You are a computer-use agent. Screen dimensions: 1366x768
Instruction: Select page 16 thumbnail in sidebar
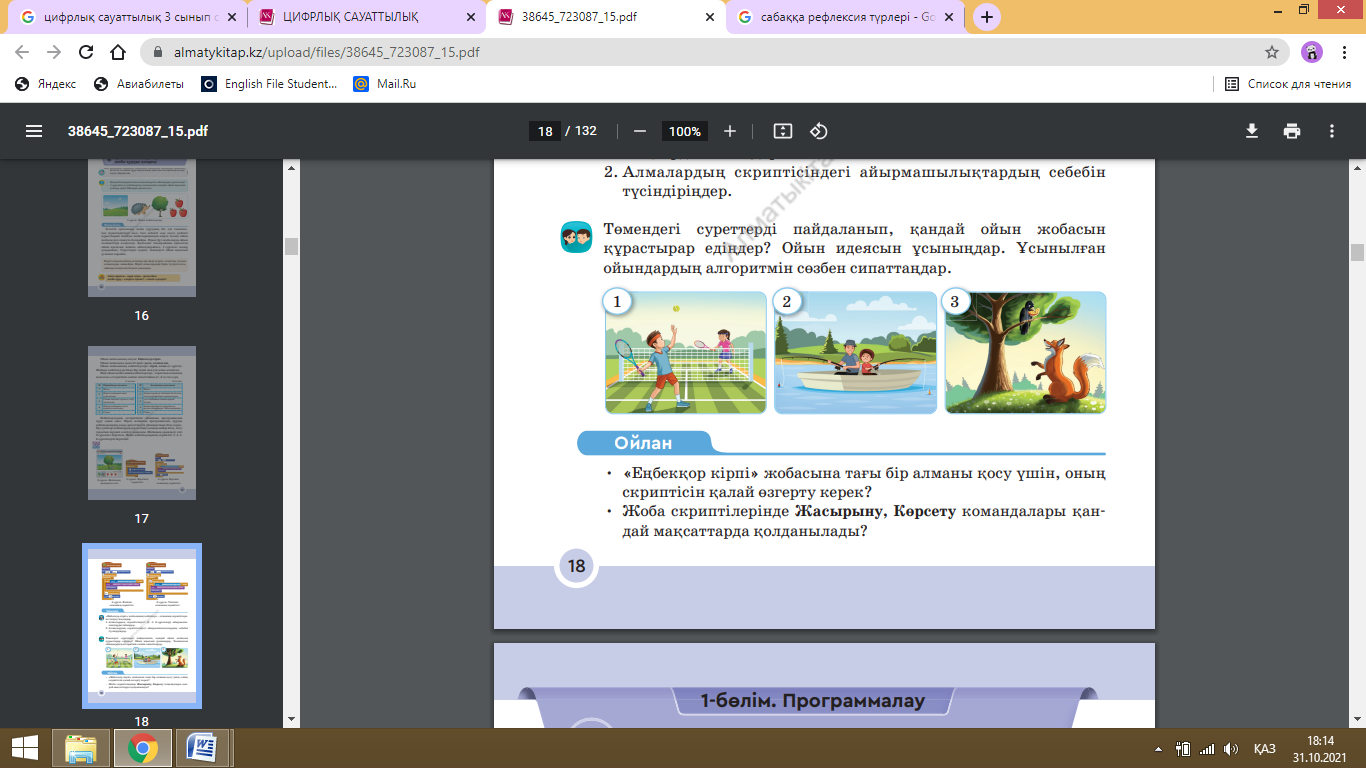click(x=141, y=228)
